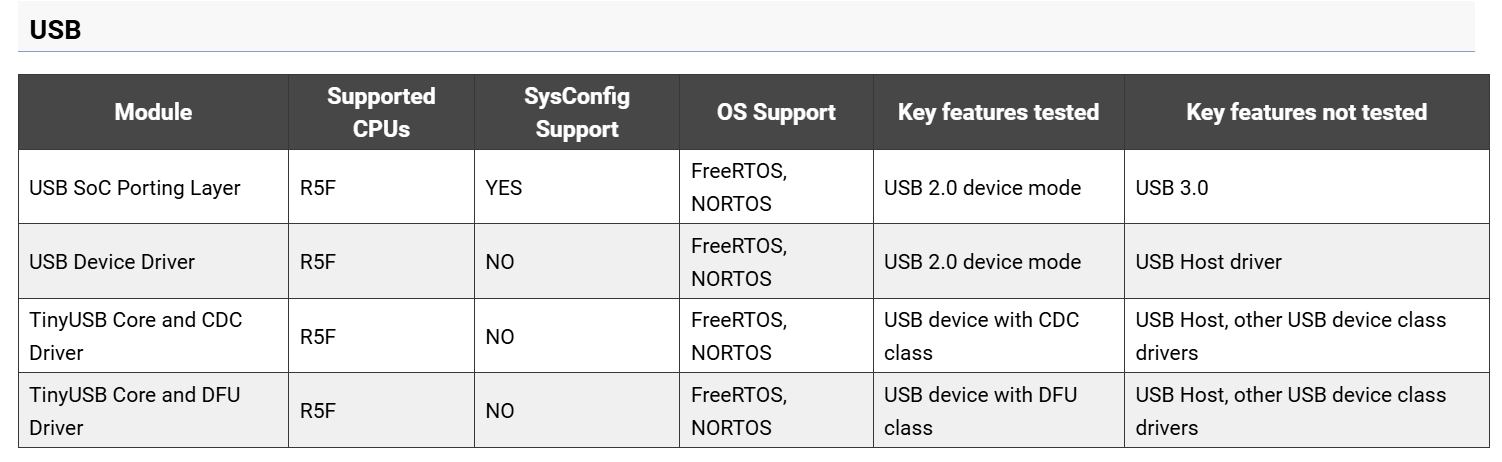Click the Key features not tested header
Screen dimensions: 1502x462
pos(1306,112)
